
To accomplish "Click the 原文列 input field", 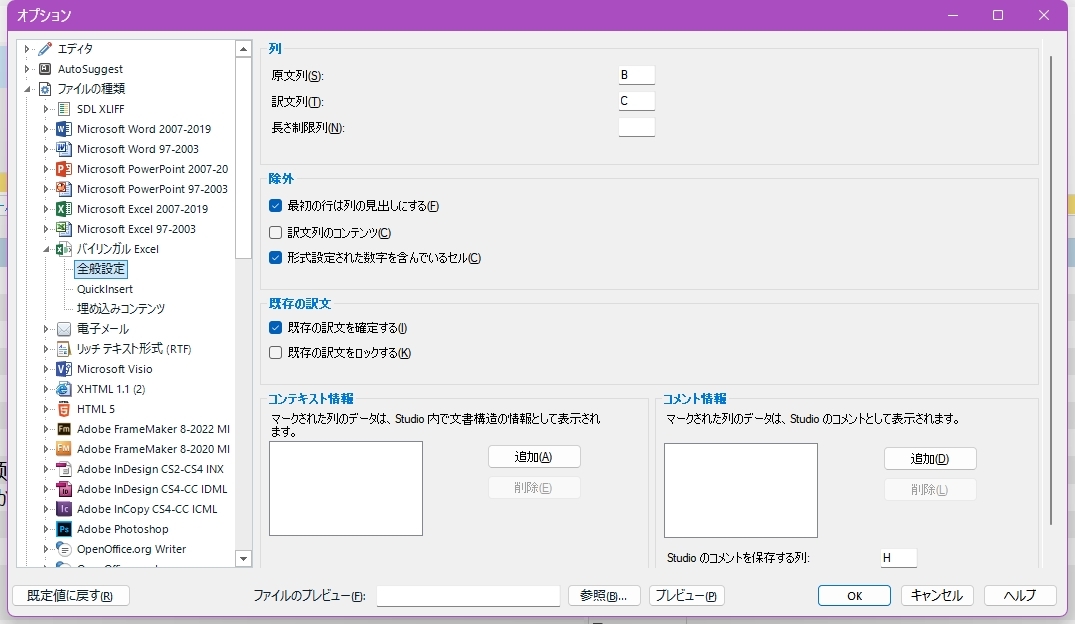I will click(636, 75).
